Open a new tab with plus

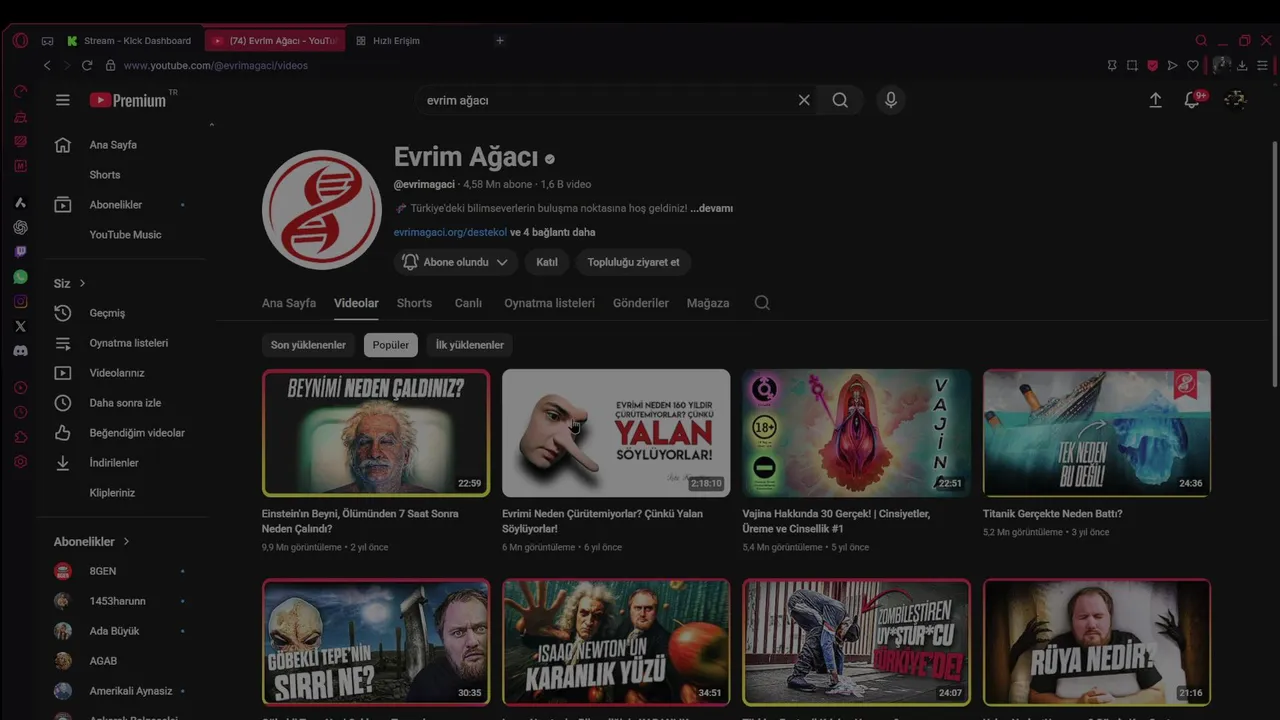pyautogui.click(x=500, y=41)
